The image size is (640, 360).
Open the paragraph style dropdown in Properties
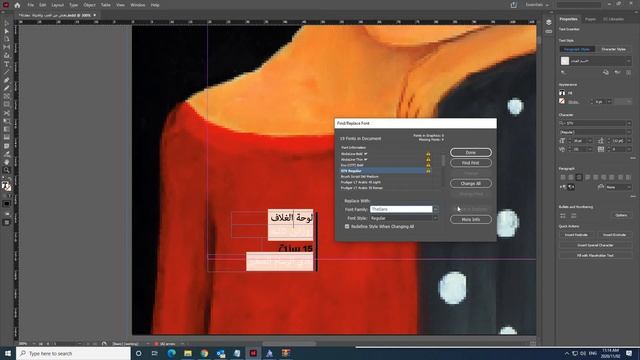coord(628,61)
